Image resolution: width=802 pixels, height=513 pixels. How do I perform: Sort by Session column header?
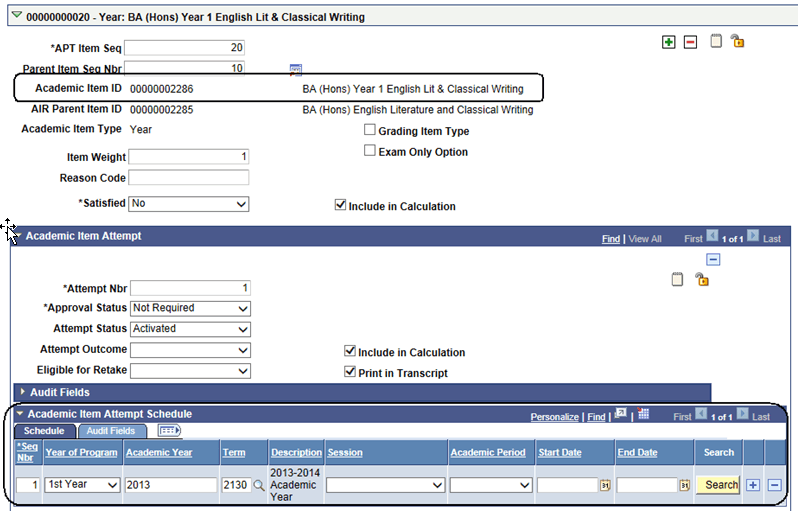pos(345,453)
